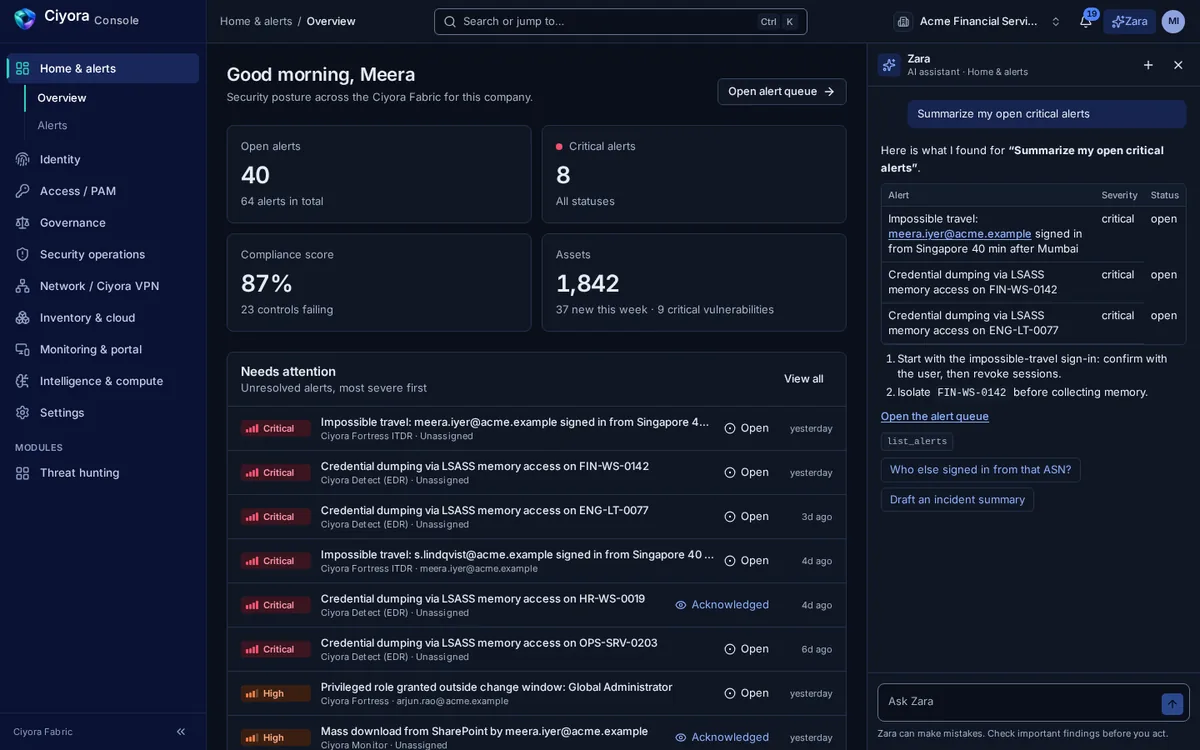Viewport: 1200px width, 750px height.
Task: Click the Threat hunting module icon
Action: pyautogui.click(x=22, y=472)
